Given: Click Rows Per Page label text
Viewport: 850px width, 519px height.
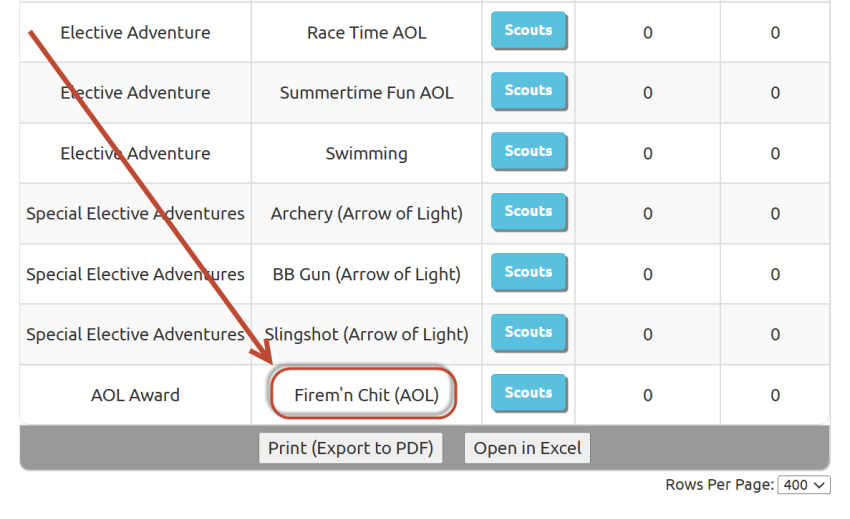Looking at the screenshot, I should pos(719,484).
